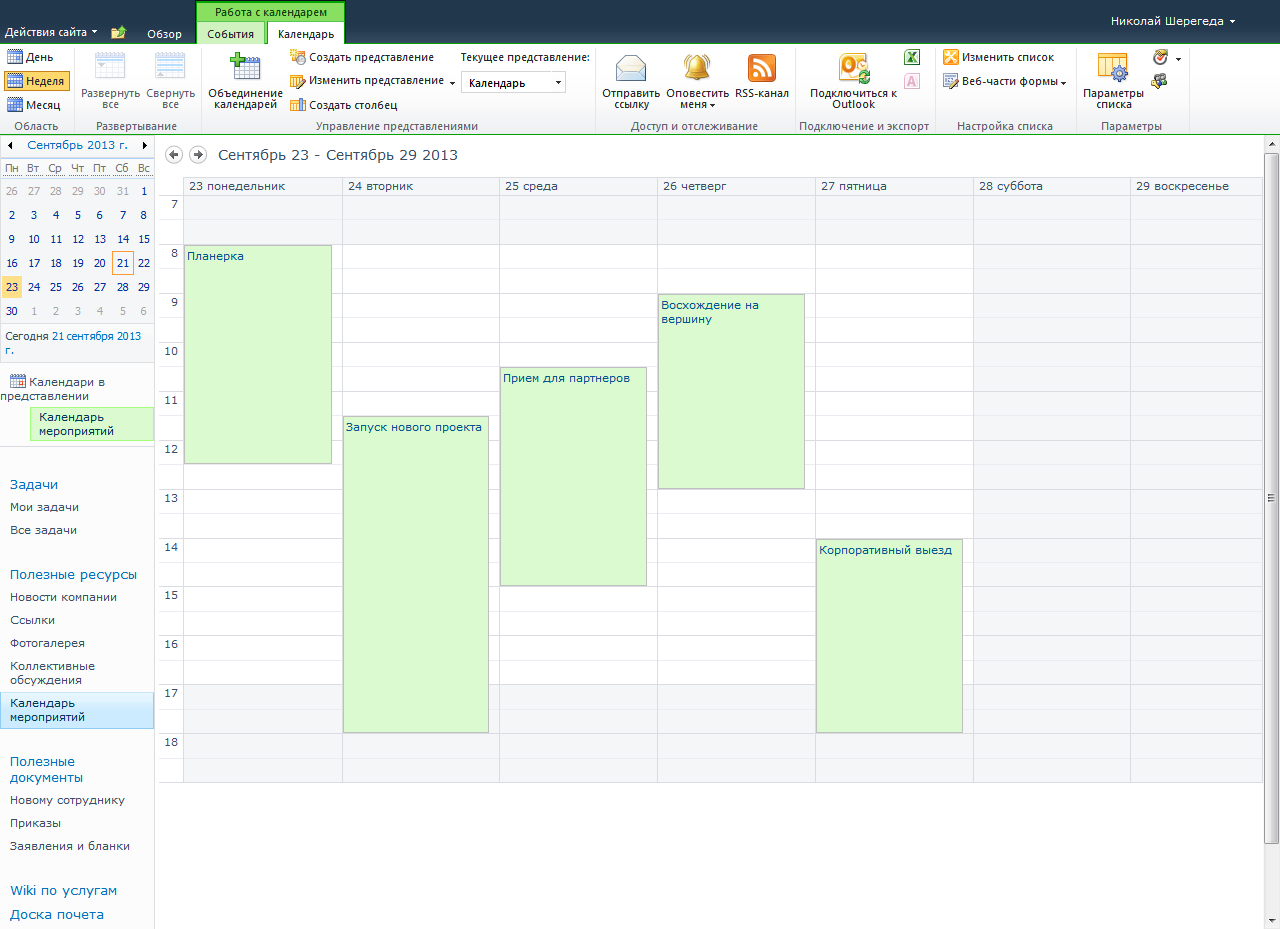Open the current view combo box

pos(513,83)
